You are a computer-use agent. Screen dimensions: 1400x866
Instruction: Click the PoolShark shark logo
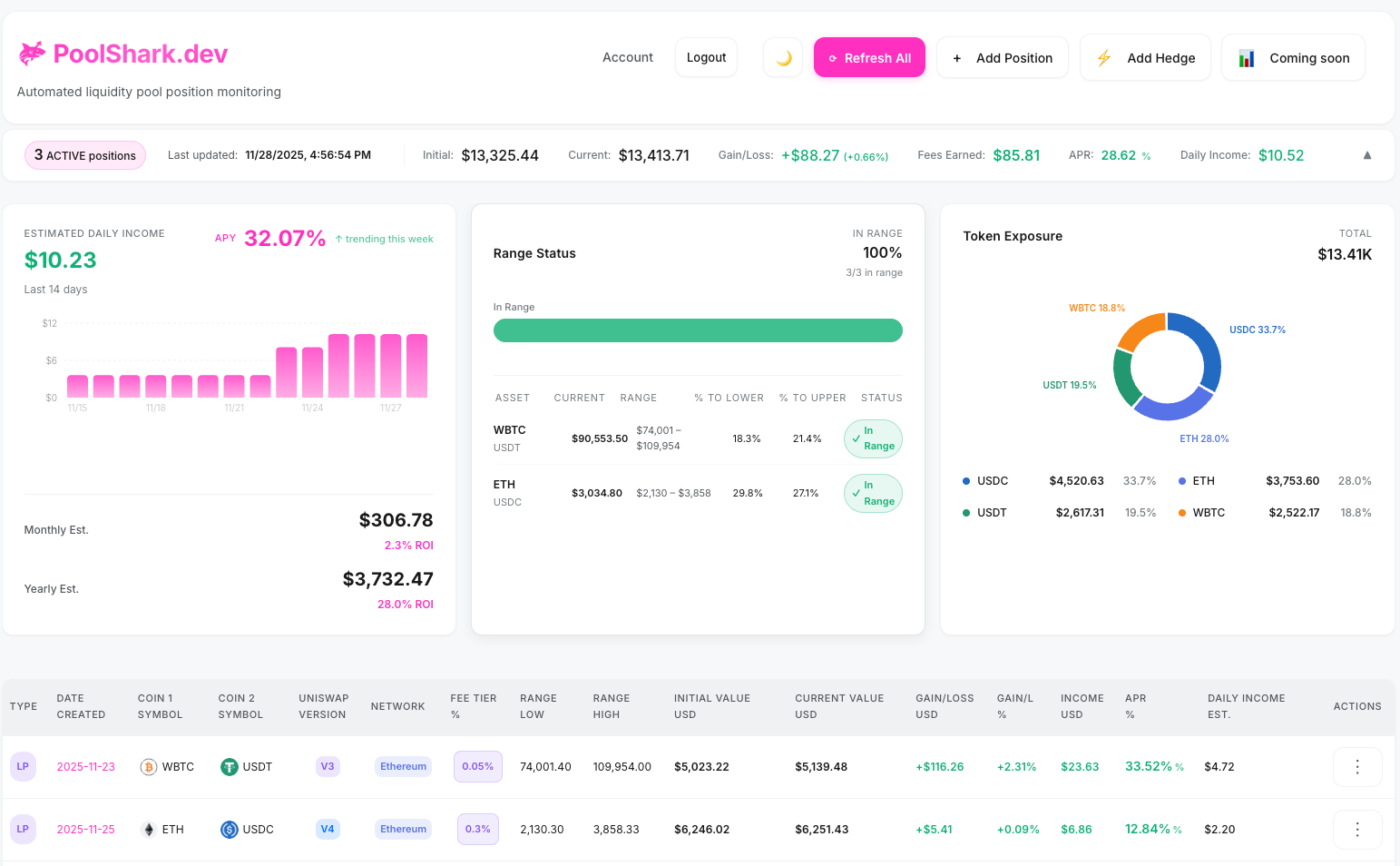[31, 53]
